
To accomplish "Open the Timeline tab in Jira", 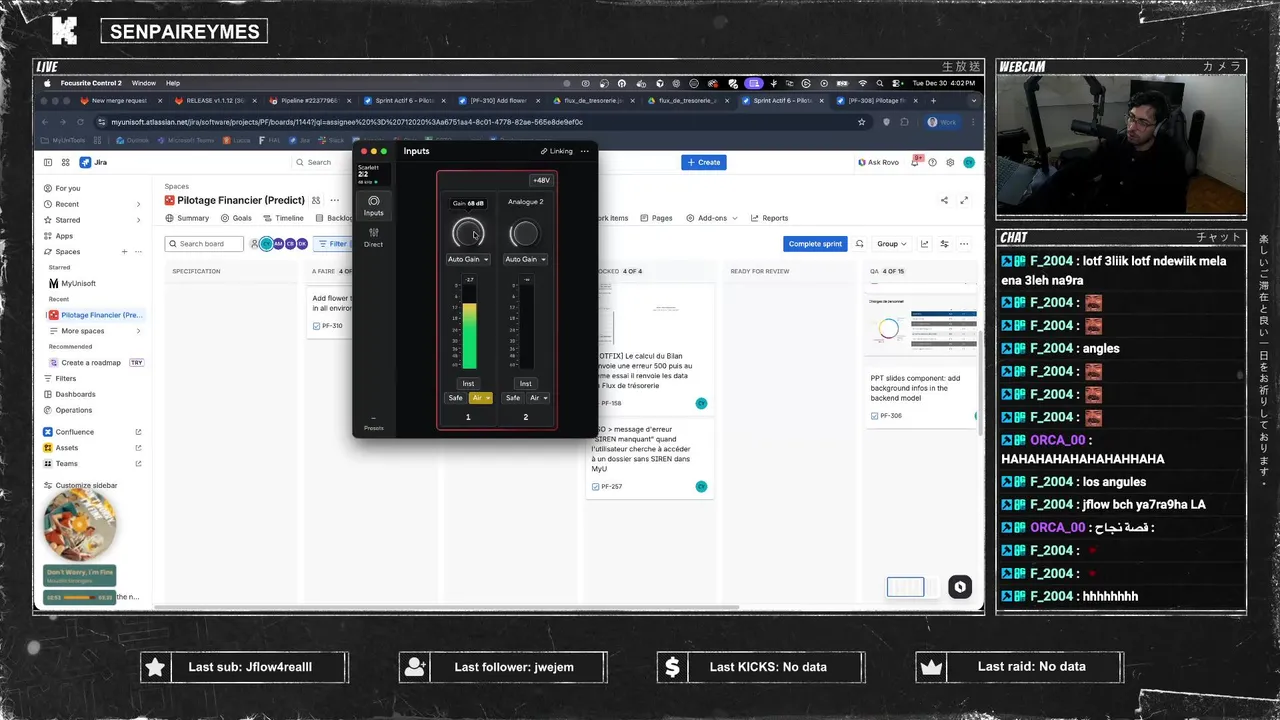I will pyautogui.click(x=284, y=218).
